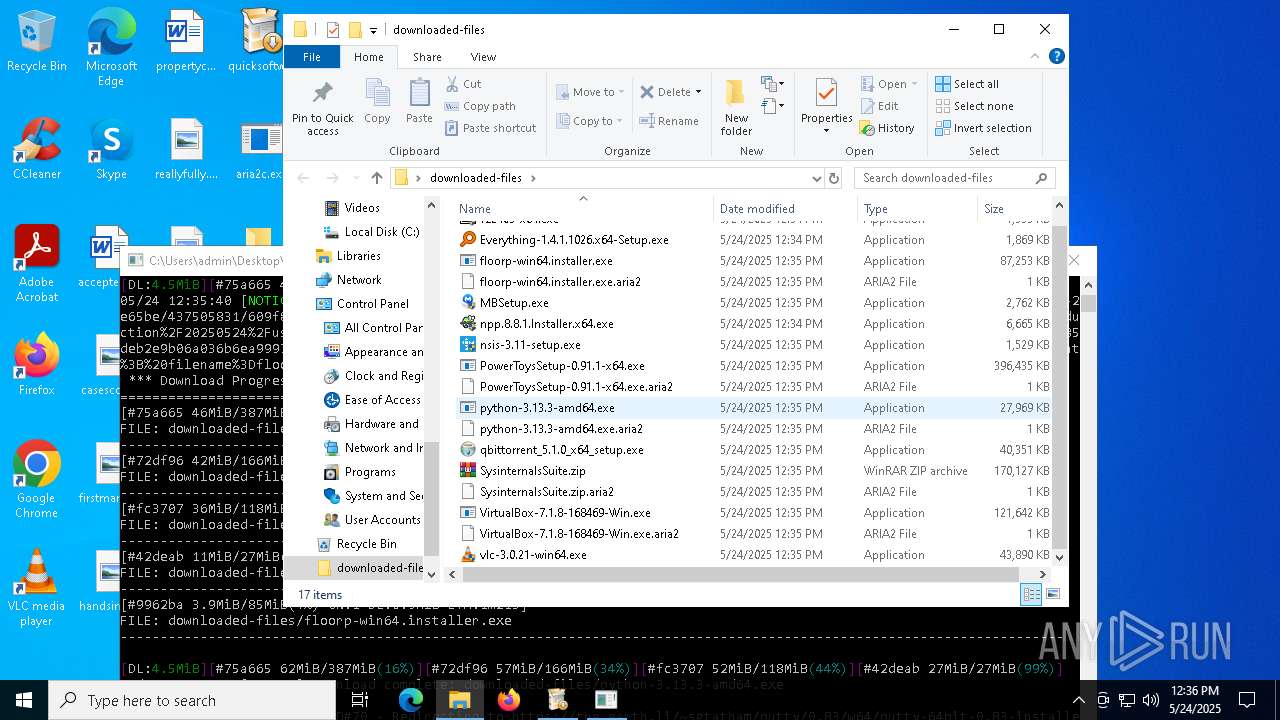1280x720 pixels.
Task: Click Select none
Action: click(x=974, y=106)
